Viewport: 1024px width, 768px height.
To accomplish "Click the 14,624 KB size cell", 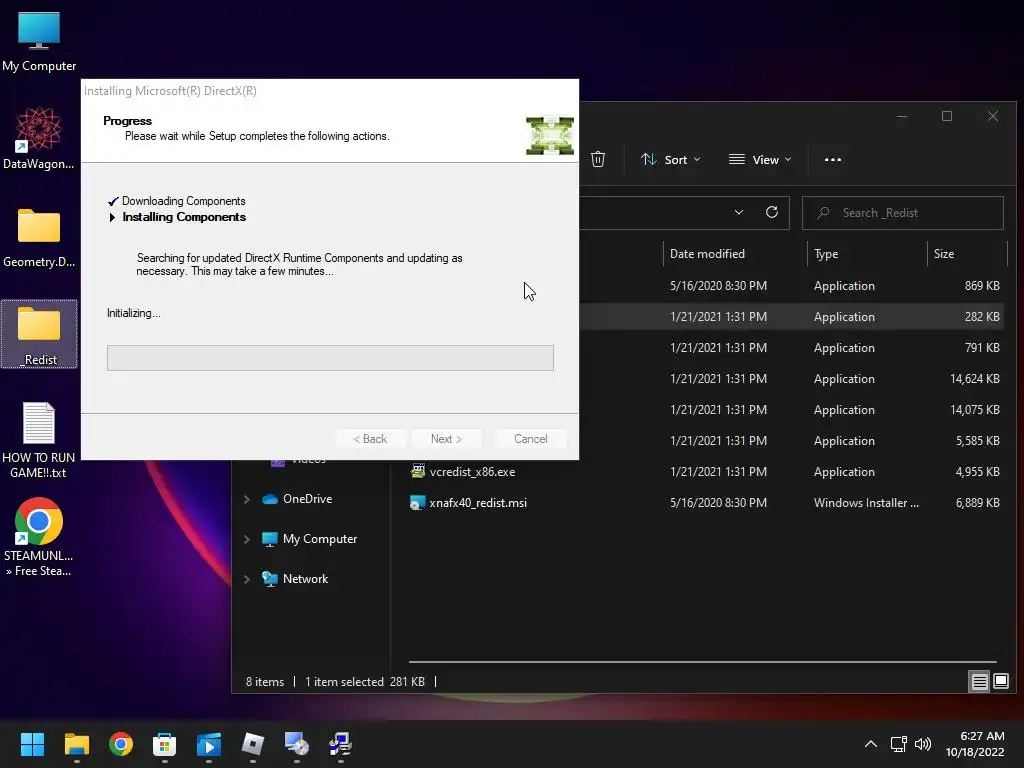I will pyautogui.click(x=974, y=379).
